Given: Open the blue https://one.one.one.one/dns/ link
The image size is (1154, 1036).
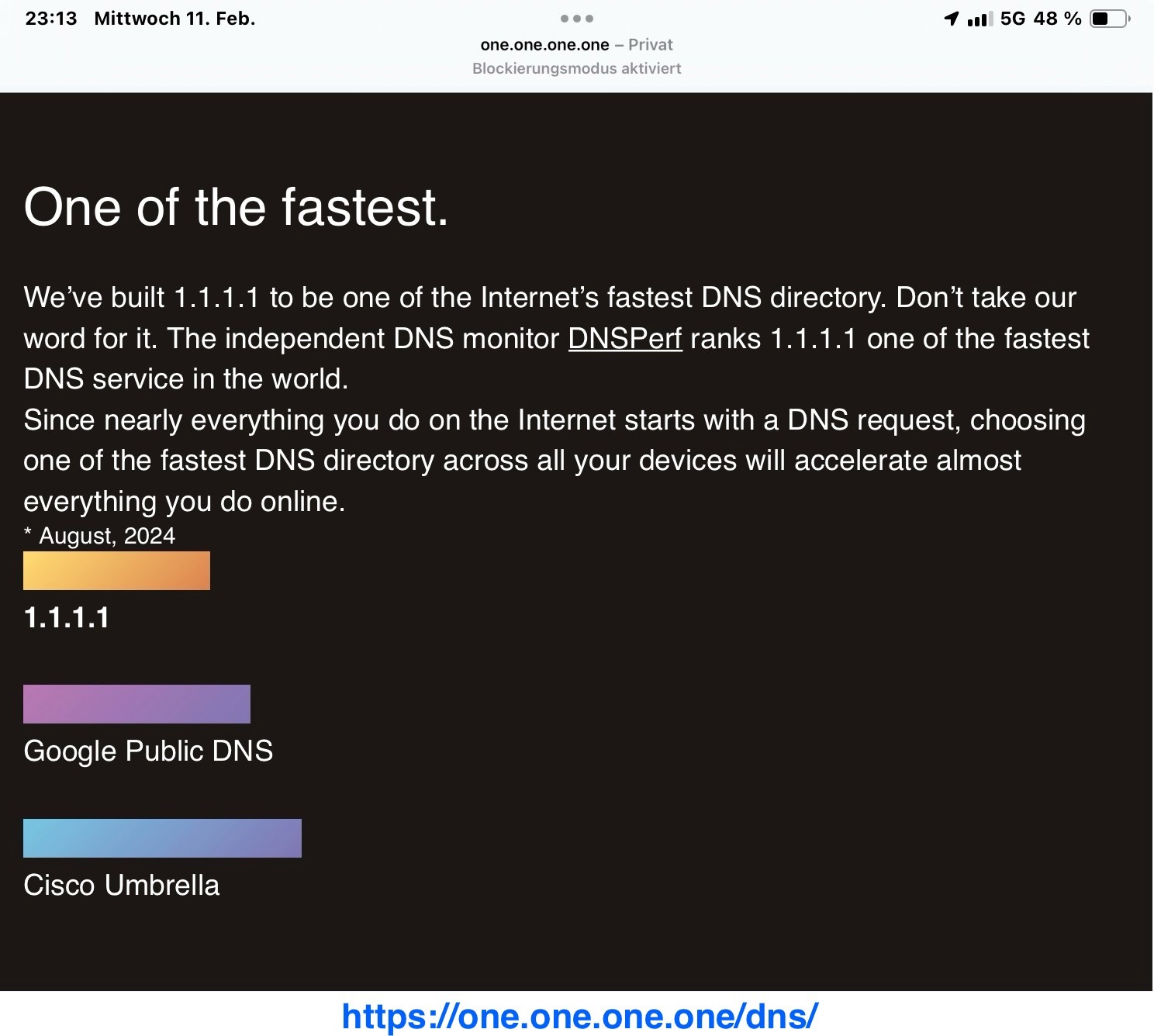Looking at the screenshot, I should point(579,1016).
